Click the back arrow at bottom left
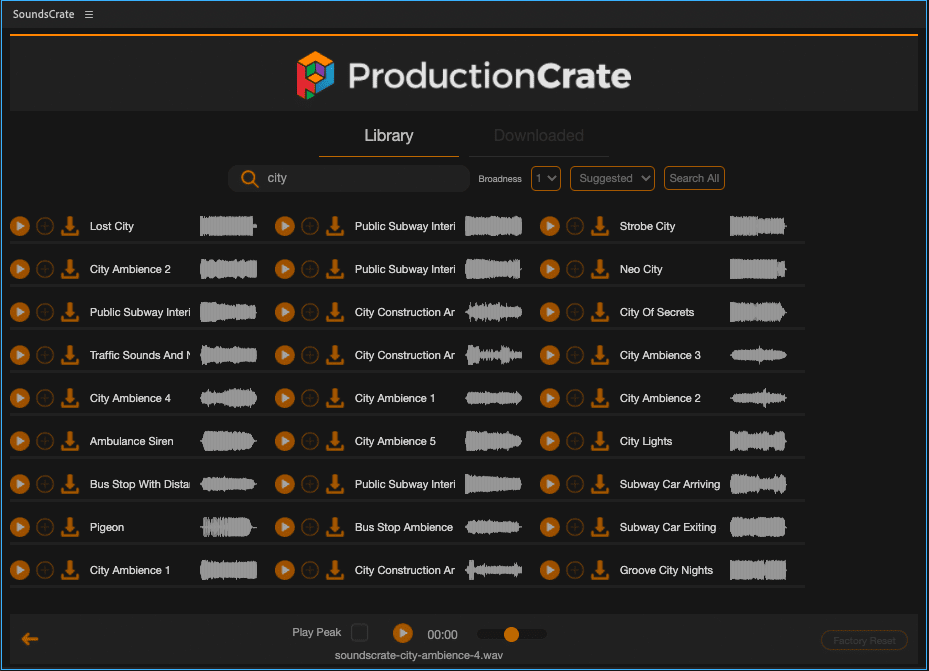 pyautogui.click(x=30, y=639)
